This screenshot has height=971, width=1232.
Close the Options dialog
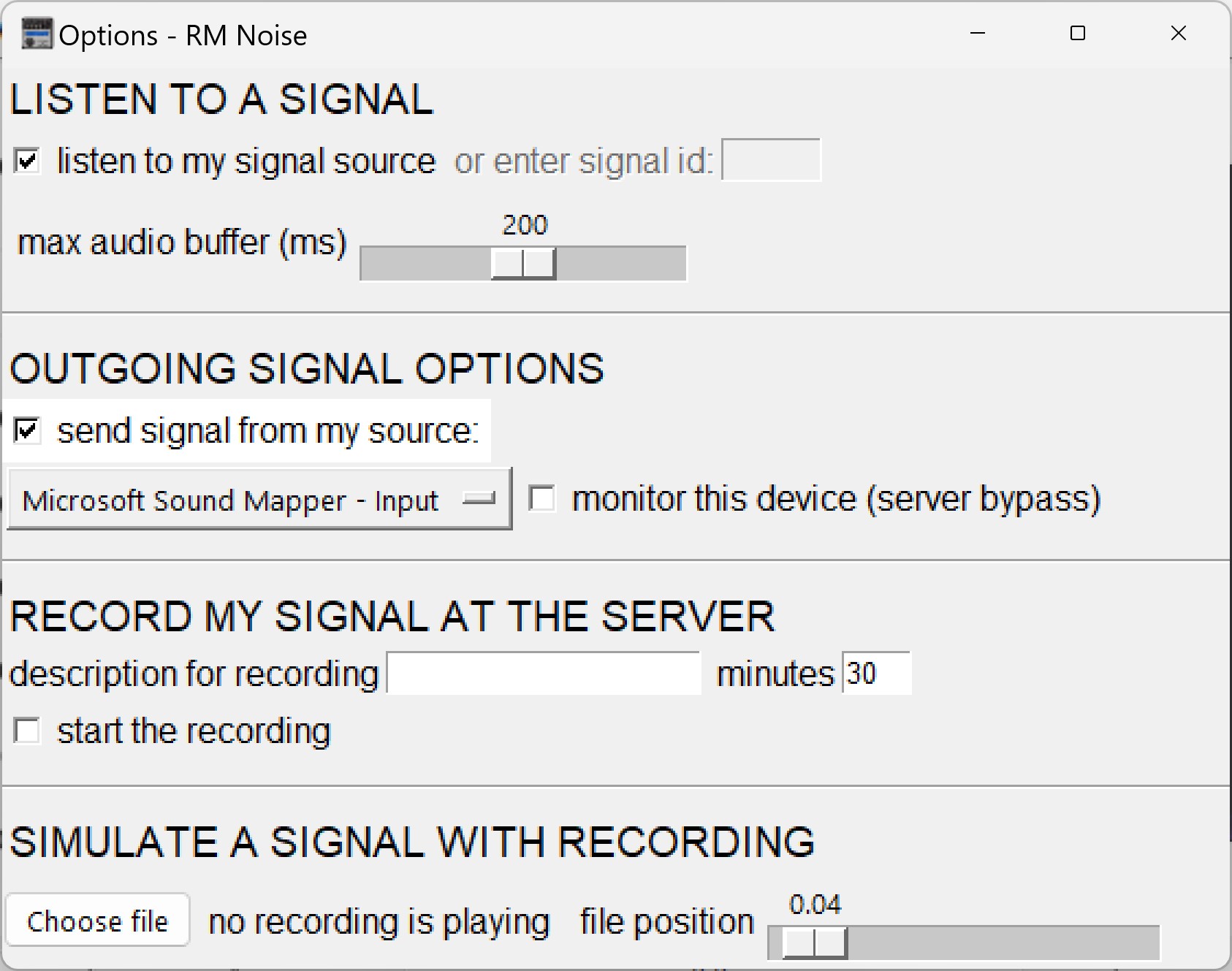[x=1178, y=33]
